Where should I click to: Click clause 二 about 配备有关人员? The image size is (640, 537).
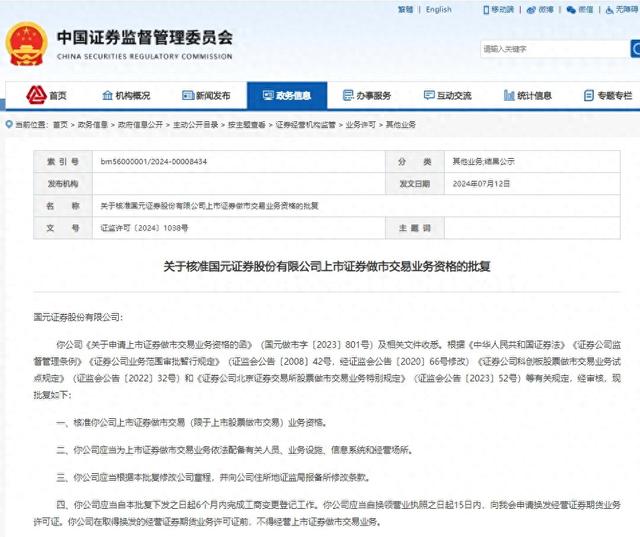pyautogui.click(x=235, y=450)
